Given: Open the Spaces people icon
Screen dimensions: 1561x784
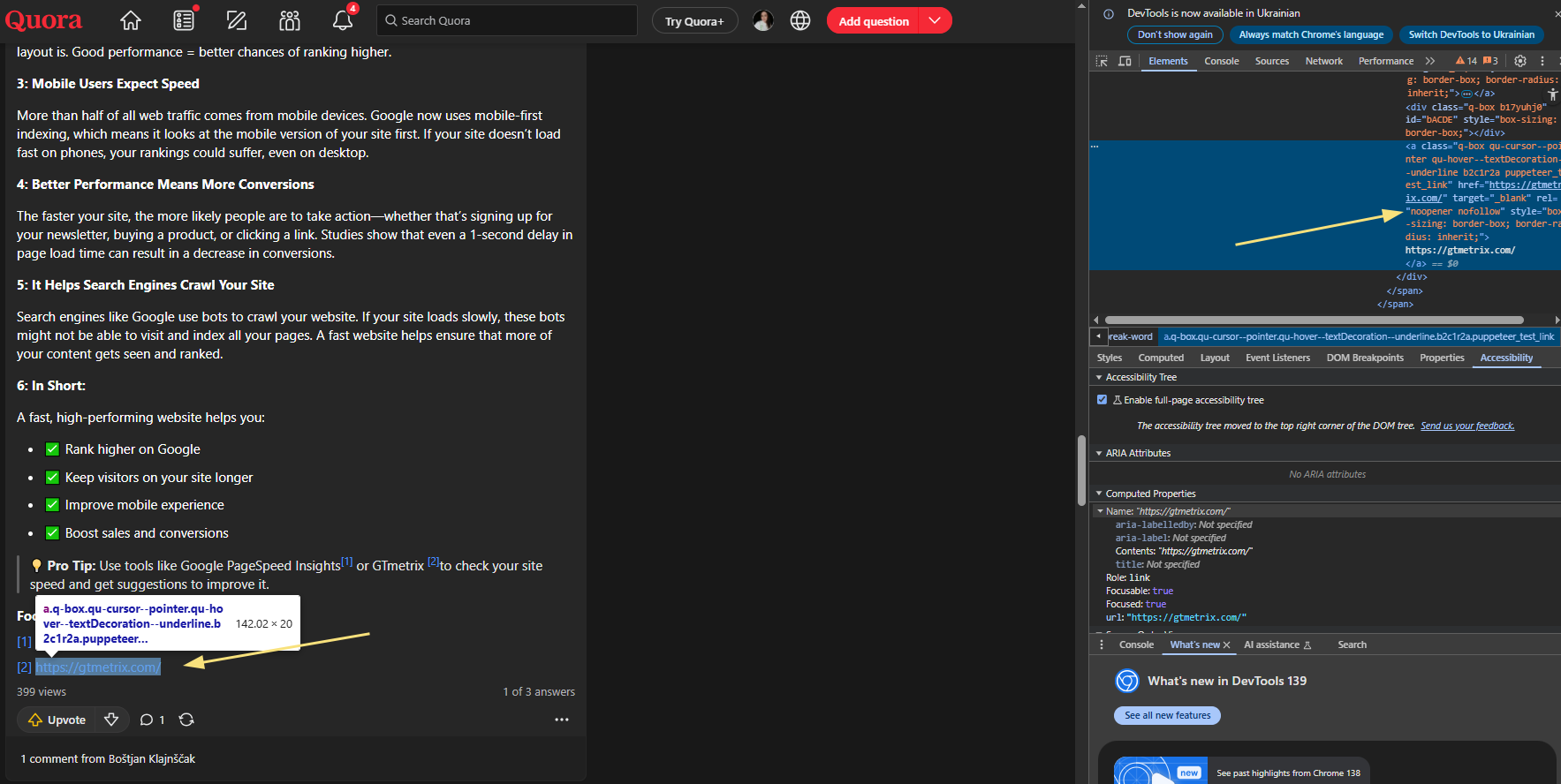Looking at the screenshot, I should pos(290,20).
